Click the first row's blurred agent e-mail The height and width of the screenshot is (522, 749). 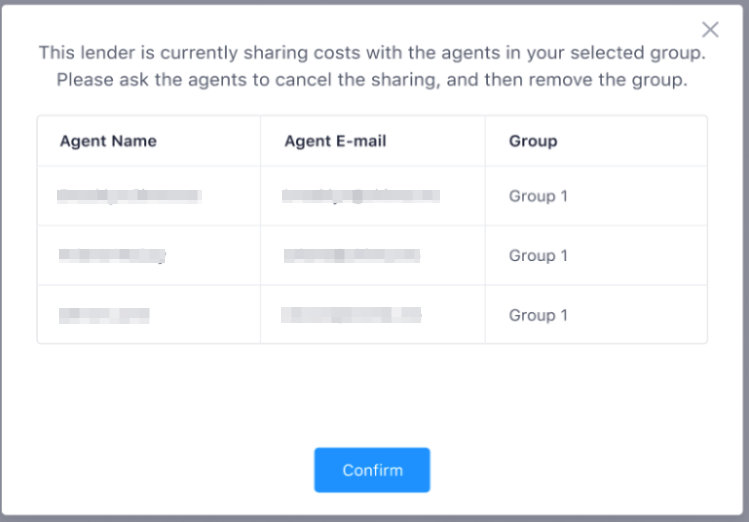click(x=361, y=196)
